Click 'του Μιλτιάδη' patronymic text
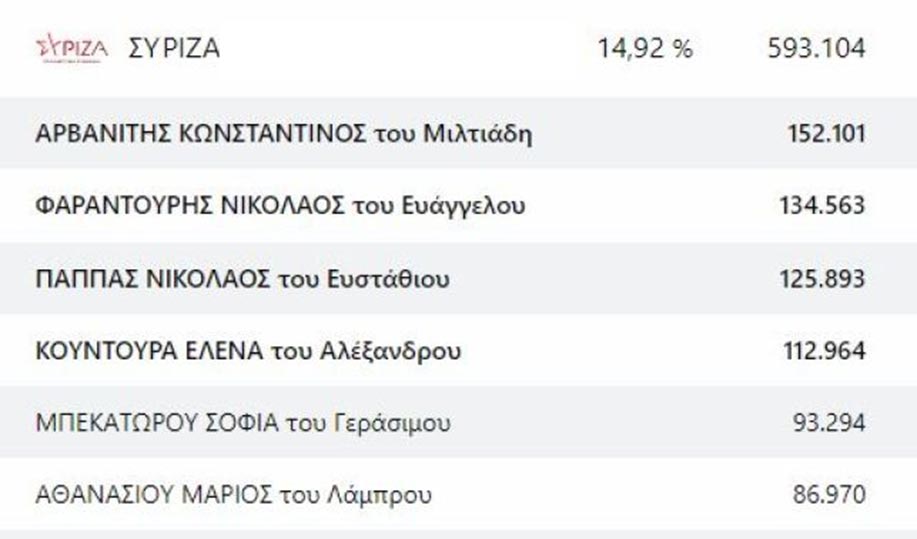Image resolution: width=917 pixels, height=539 pixels. [x=453, y=134]
